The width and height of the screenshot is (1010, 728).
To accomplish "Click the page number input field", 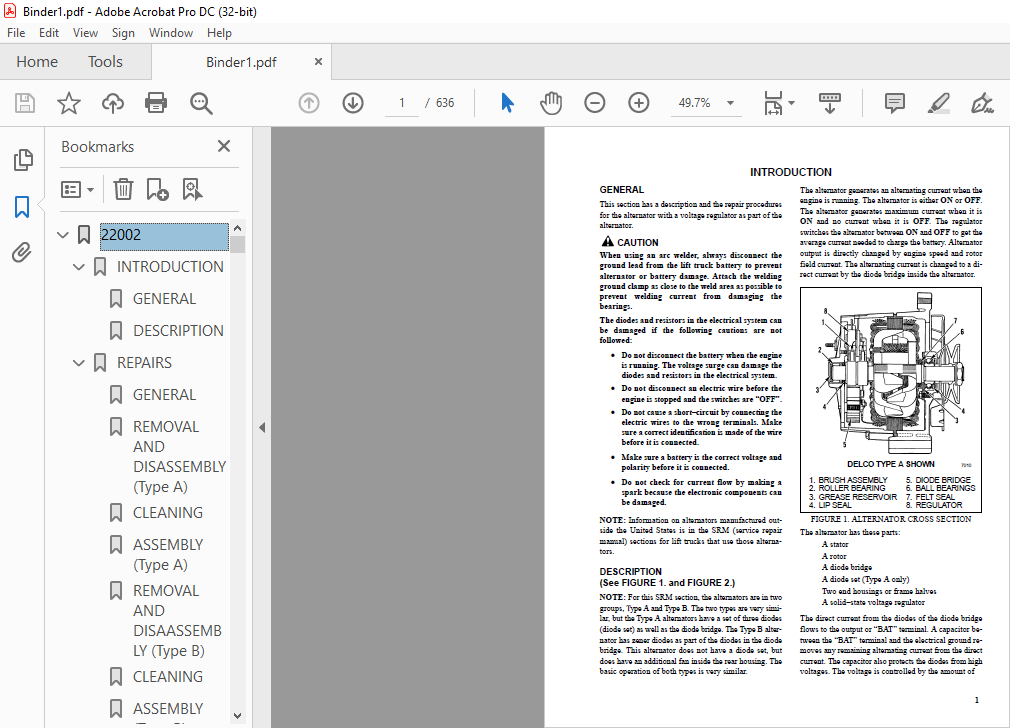I will 402,103.
